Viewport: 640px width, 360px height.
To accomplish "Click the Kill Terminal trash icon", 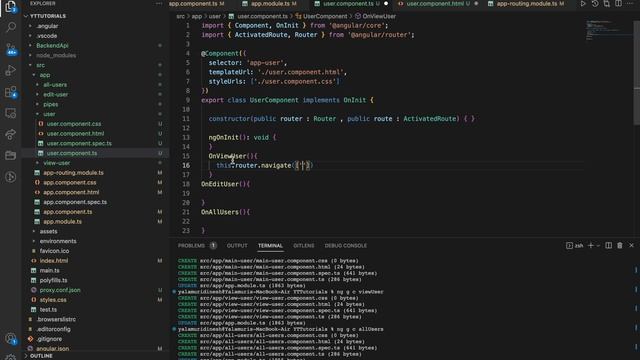I will point(620,245).
